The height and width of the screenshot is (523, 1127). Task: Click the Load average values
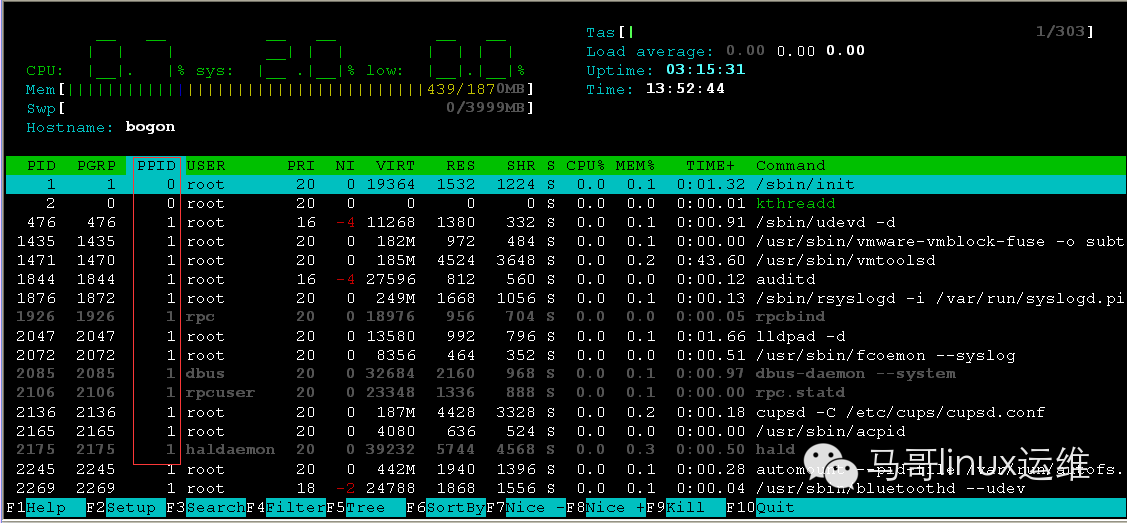[x=795, y=51]
